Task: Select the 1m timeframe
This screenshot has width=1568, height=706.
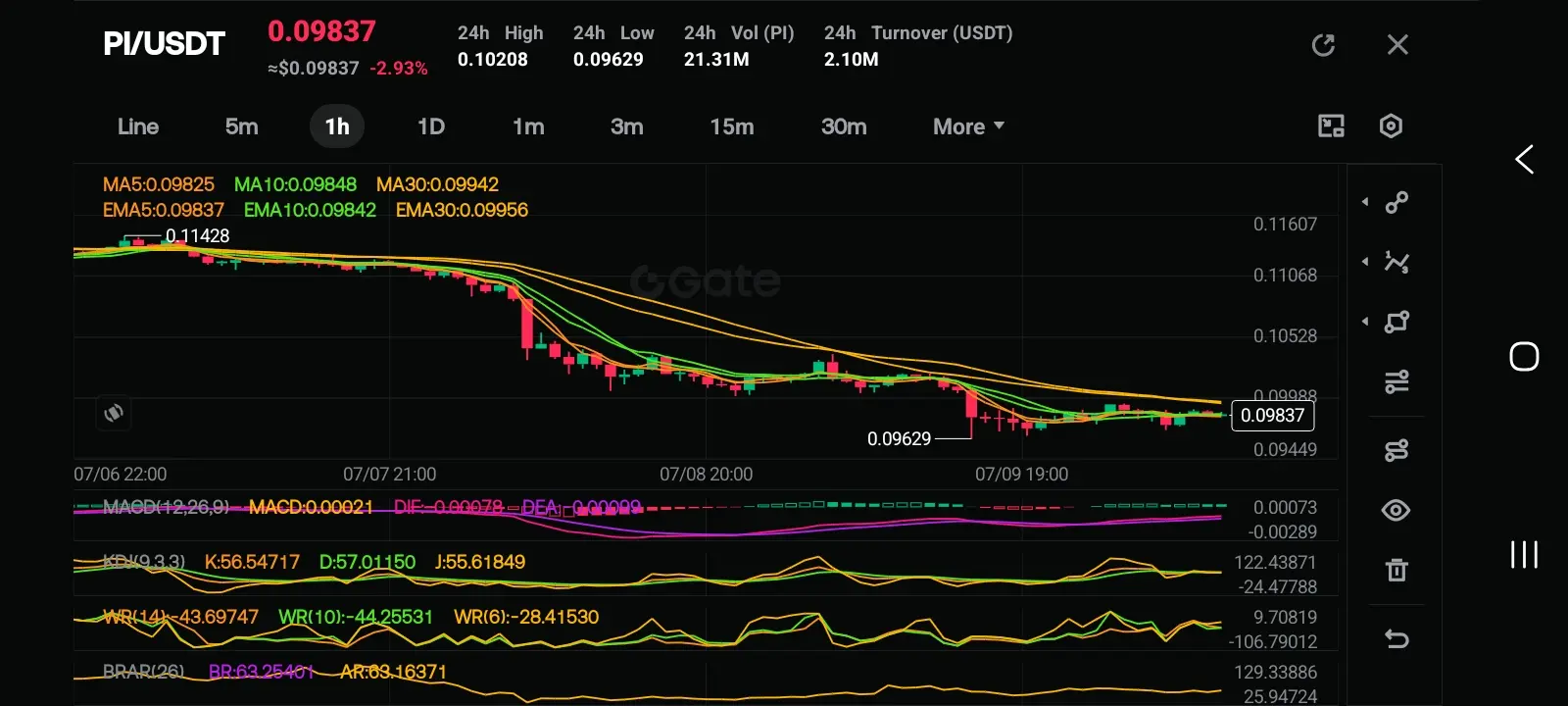Action: (x=528, y=126)
